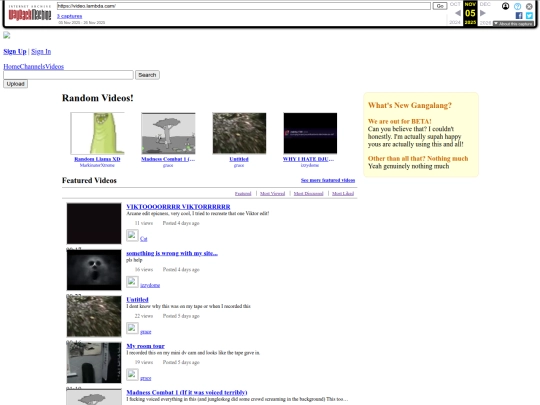The width and height of the screenshot is (540, 405).
Task: Click the '22 views' text
Action: 144,316
